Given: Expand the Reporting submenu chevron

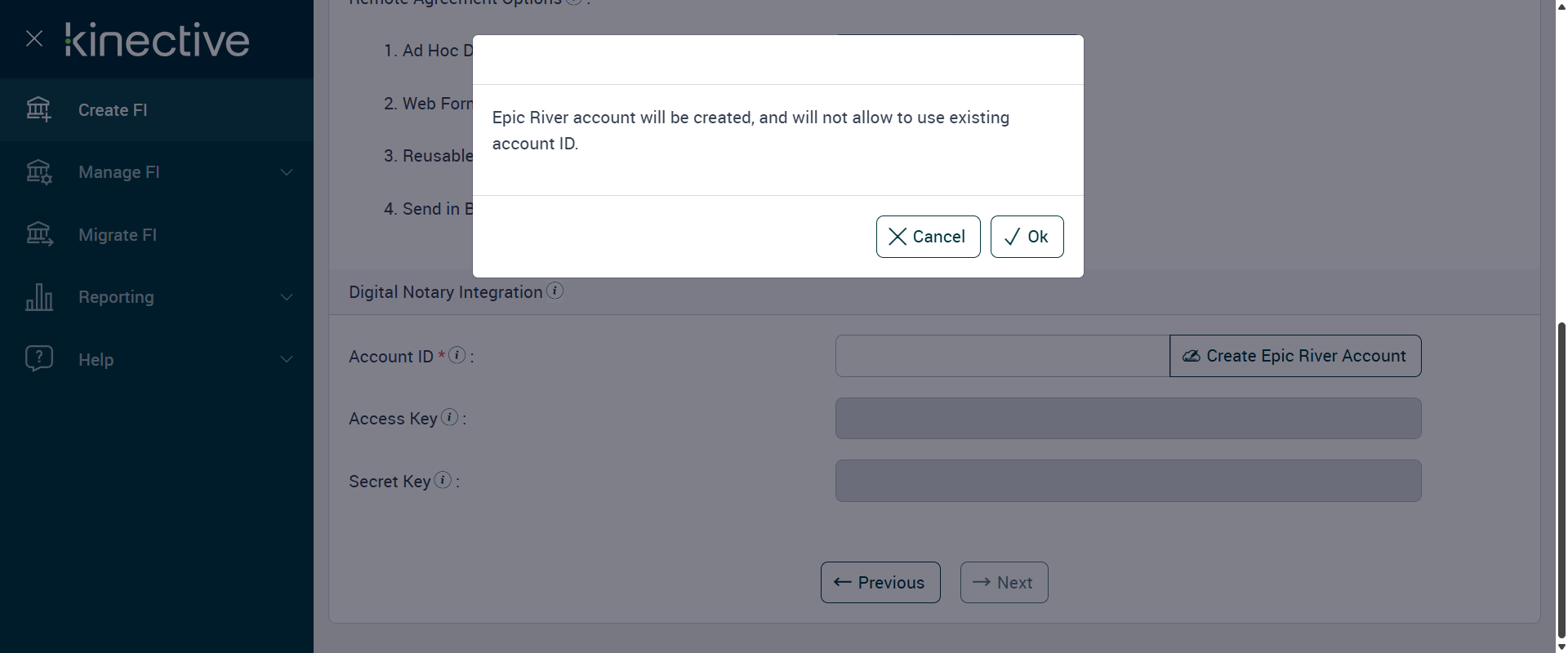Looking at the screenshot, I should click(287, 297).
